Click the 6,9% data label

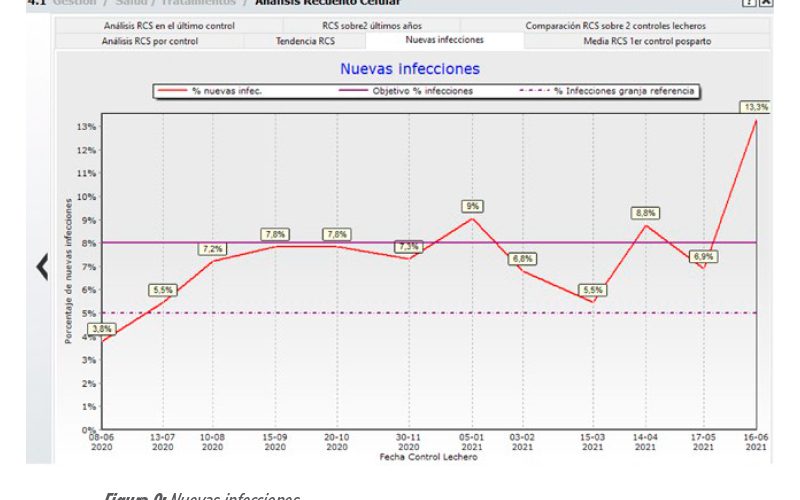pyautogui.click(x=704, y=257)
